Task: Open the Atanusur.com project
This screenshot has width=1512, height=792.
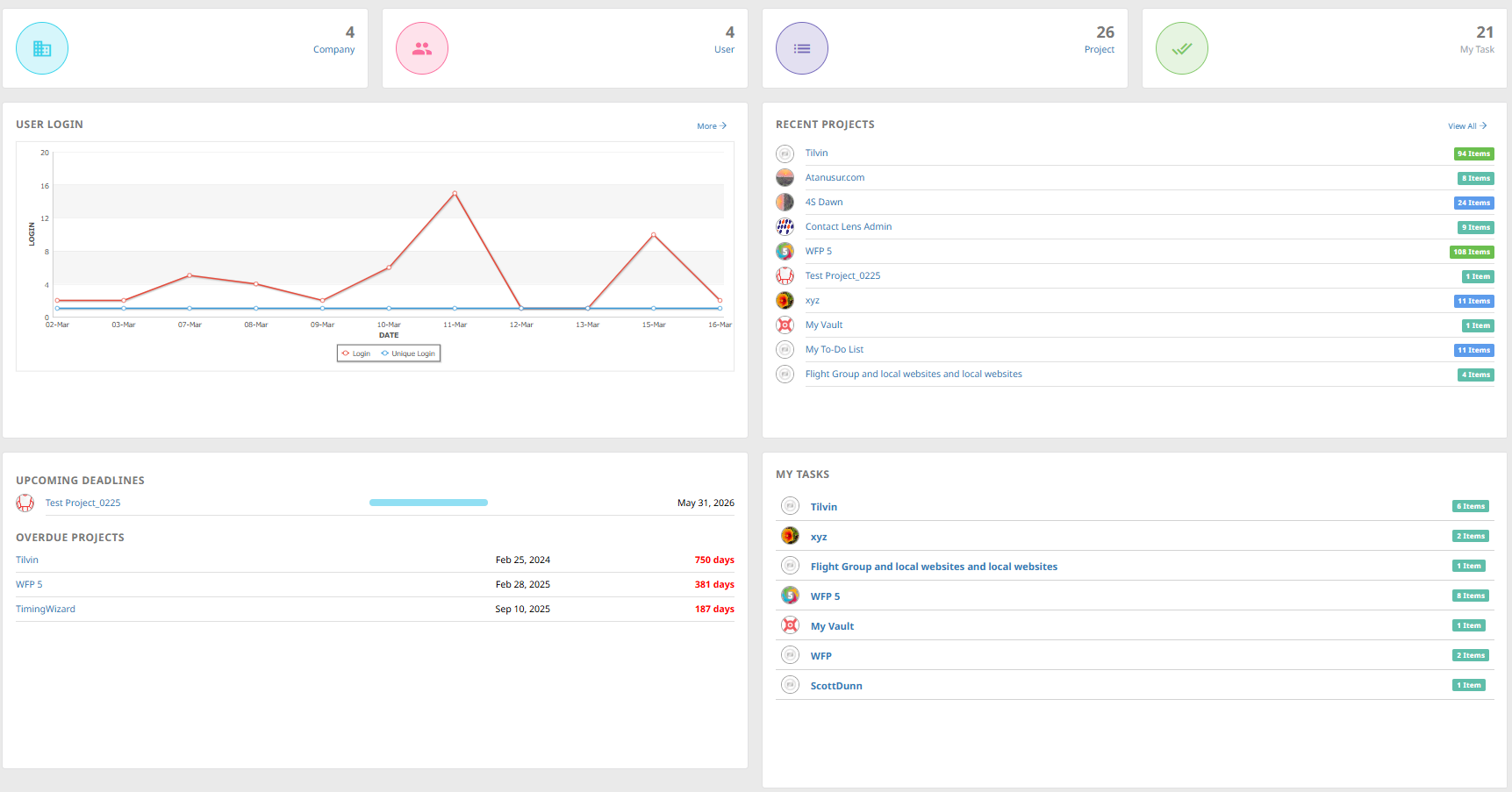Action: pyautogui.click(x=835, y=177)
